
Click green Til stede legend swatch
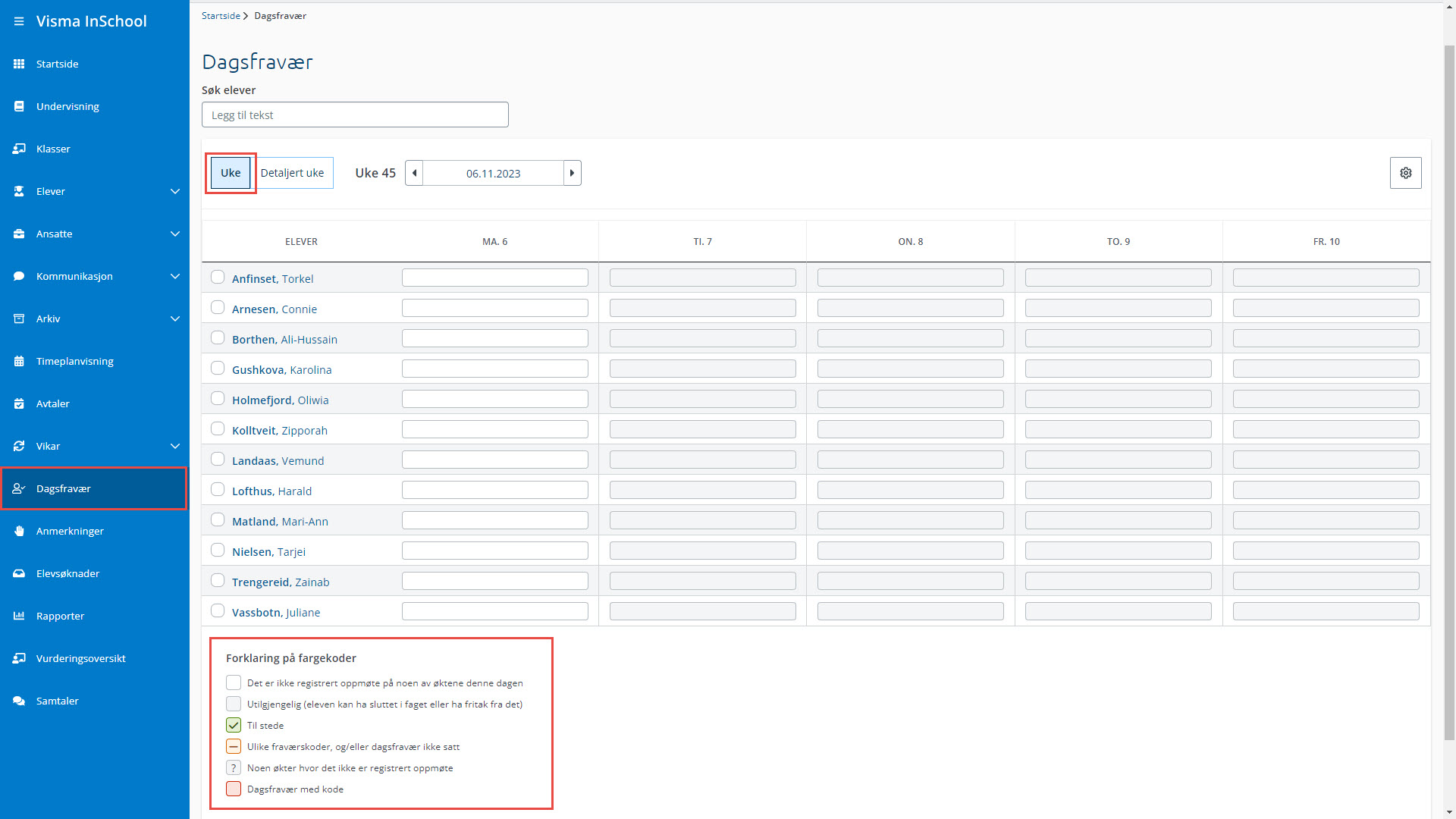(x=234, y=725)
